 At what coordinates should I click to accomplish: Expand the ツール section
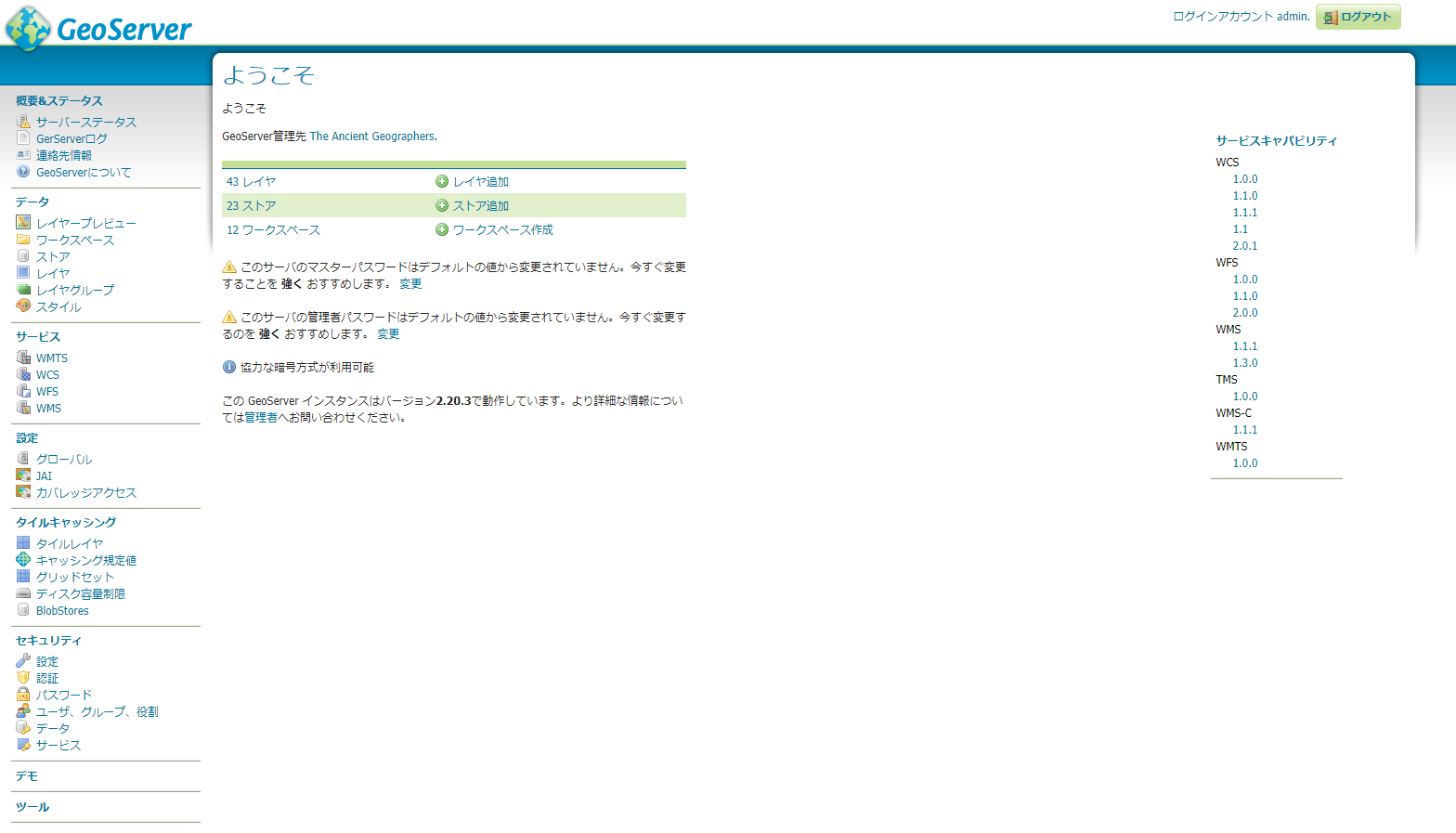32,807
